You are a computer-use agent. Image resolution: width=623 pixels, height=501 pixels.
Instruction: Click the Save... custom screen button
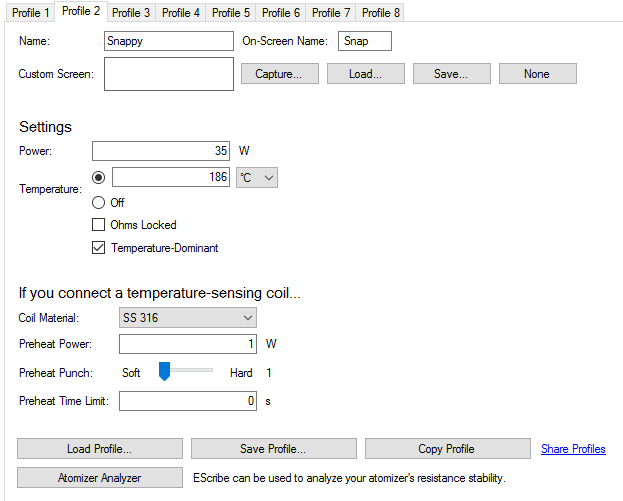click(450, 74)
